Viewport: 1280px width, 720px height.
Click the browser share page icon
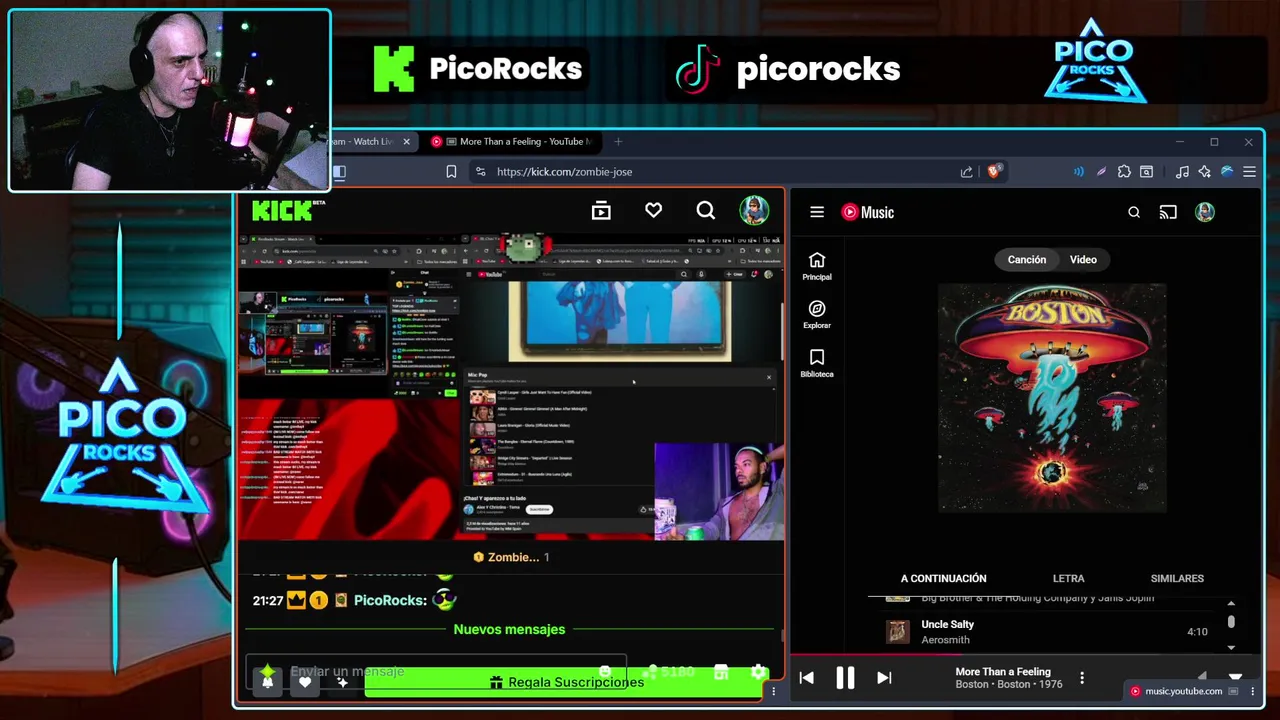coord(966,172)
